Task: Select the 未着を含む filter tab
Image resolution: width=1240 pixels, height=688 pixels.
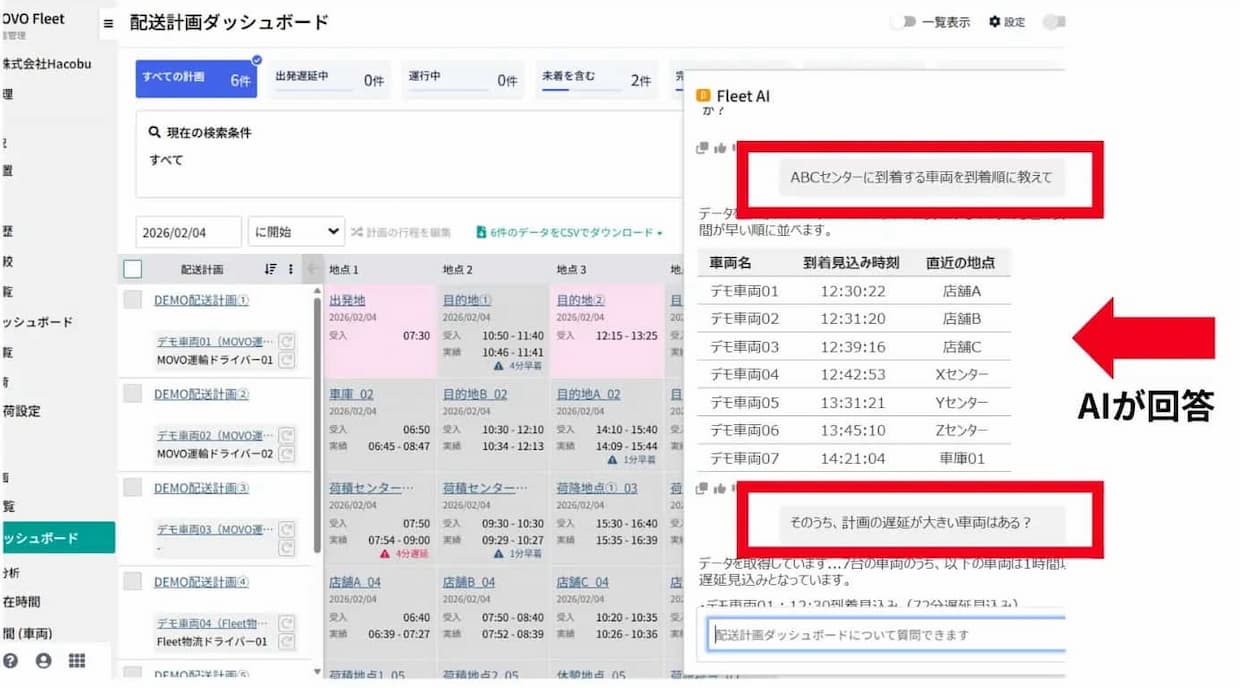Action: (596, 79)
